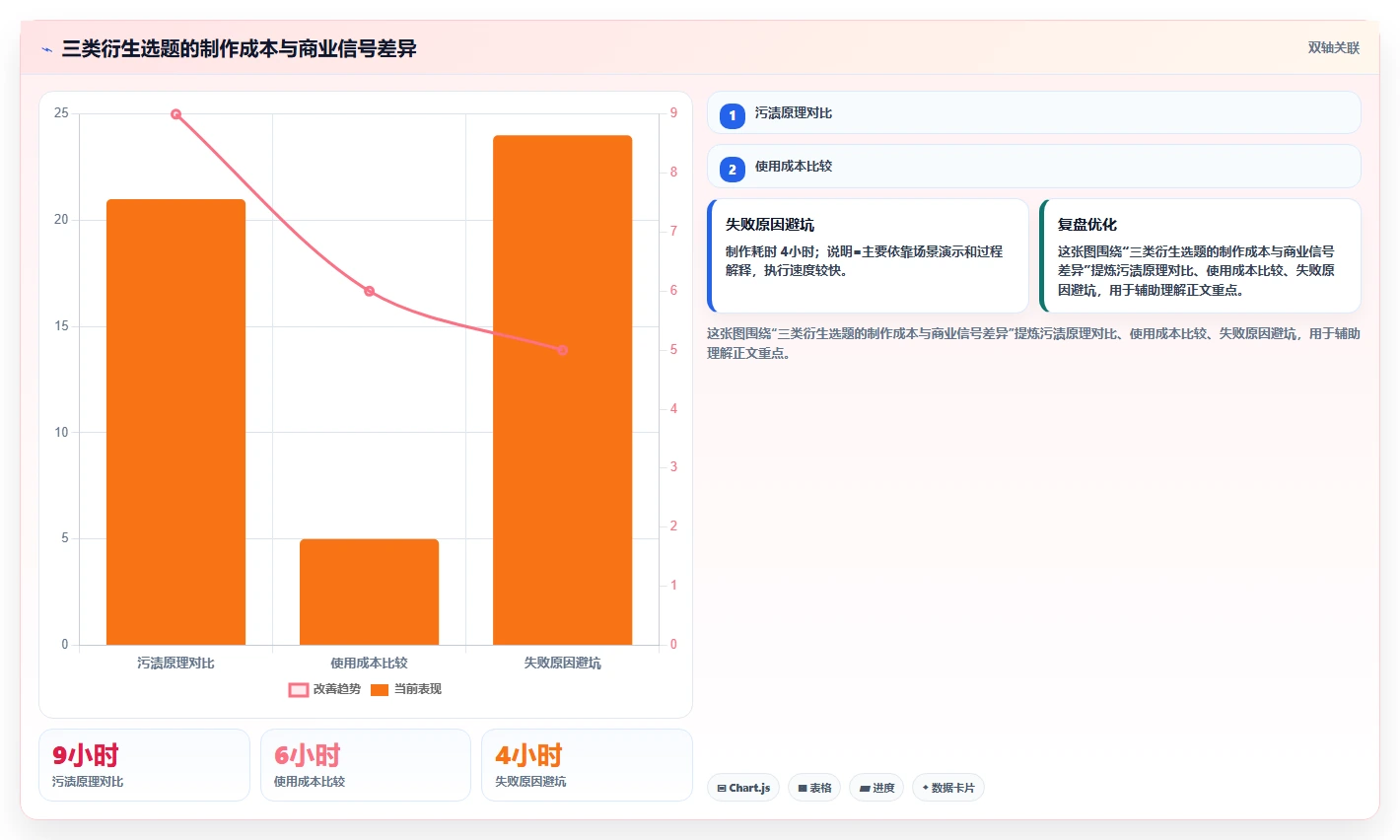Click the summary paragraph below the cards
This screenshot has width=1400, height=840.
coord(1033,343)
